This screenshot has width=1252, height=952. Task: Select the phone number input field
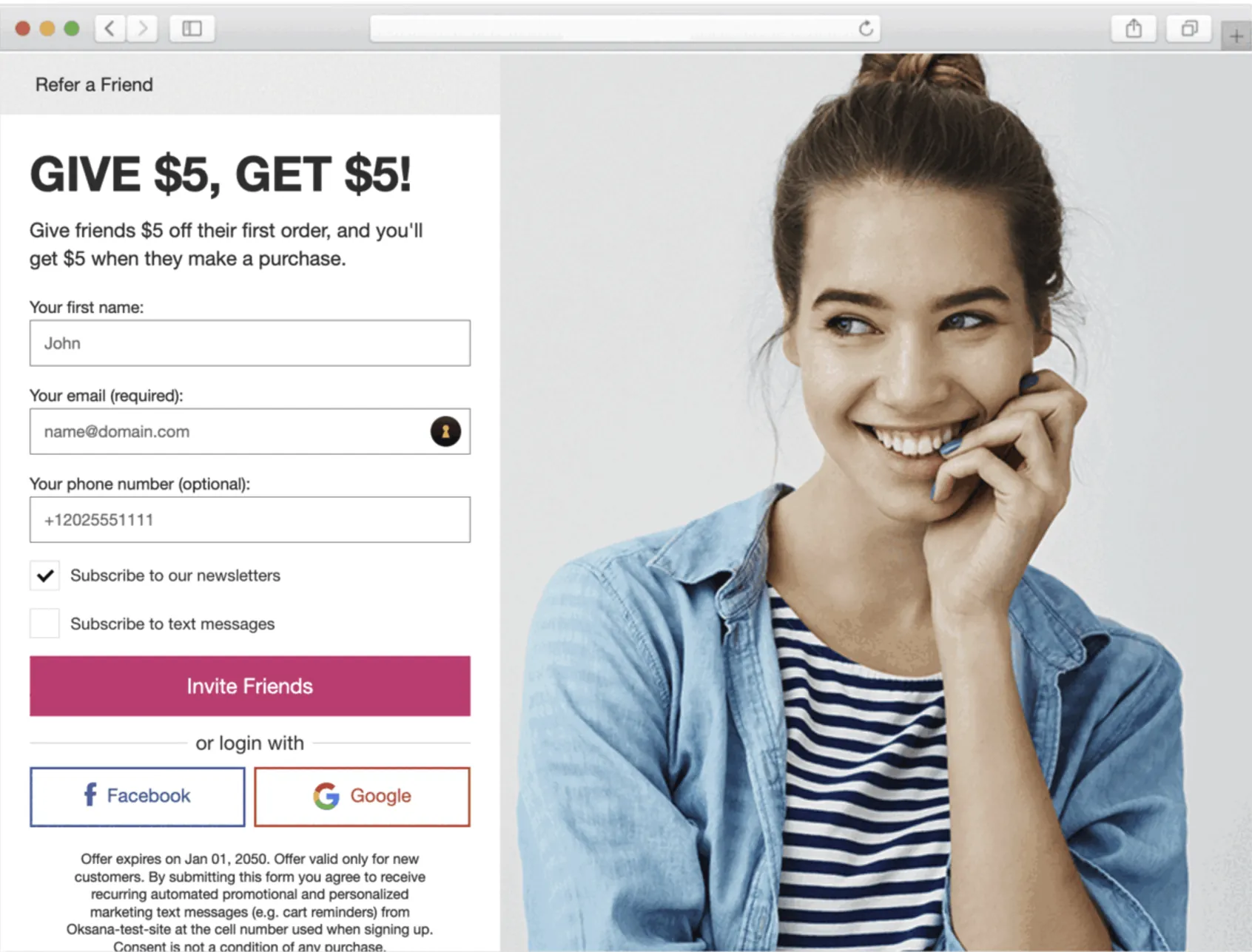[250, 519]
